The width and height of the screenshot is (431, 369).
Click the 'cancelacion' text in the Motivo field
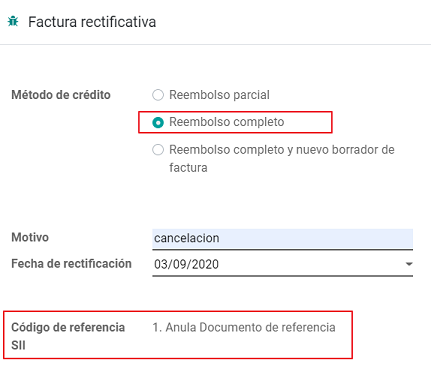pyautogui.click(x=187, y=238)
